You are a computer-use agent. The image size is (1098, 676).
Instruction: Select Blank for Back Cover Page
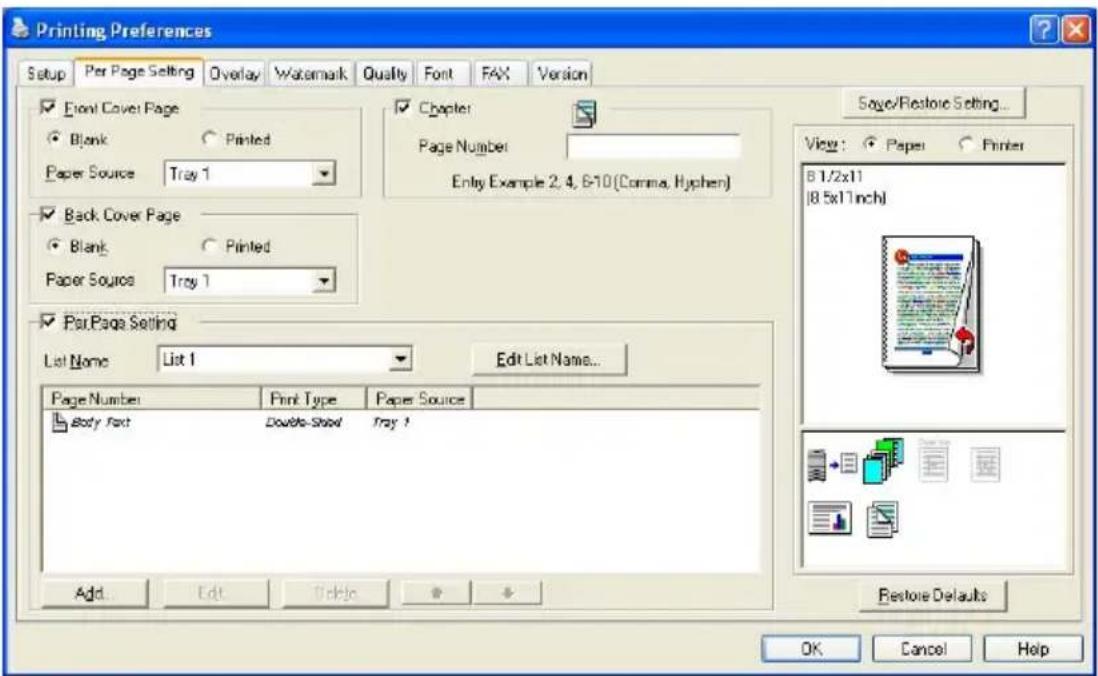(54, 245)
